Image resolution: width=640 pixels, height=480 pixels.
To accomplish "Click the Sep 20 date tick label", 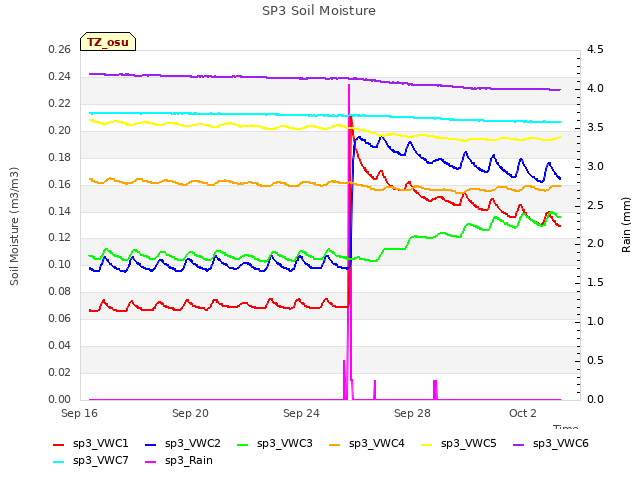I will pyautogui.click(x=190, y=413).
